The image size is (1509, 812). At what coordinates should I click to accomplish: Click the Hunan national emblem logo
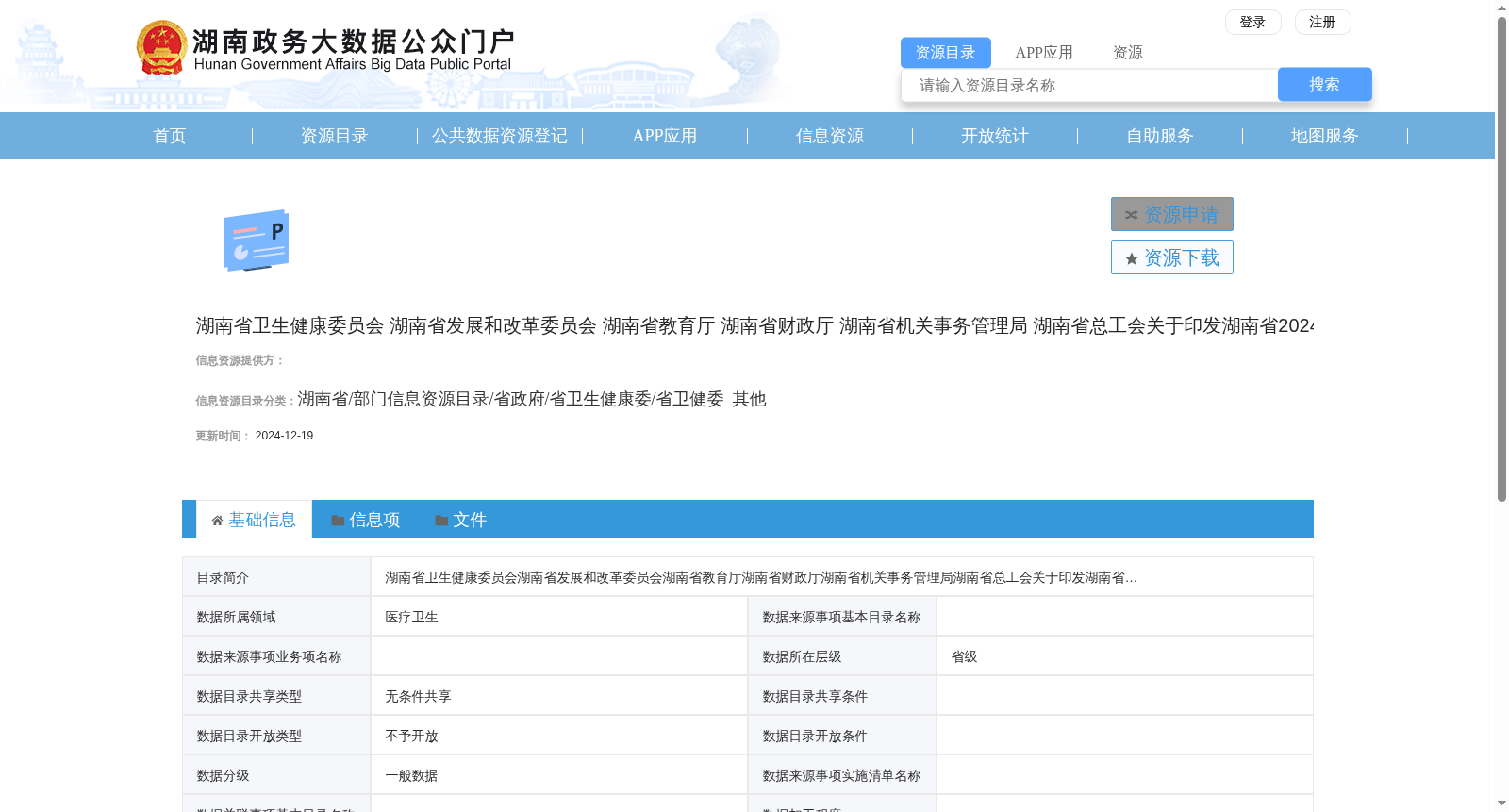[x=161, y=48]
